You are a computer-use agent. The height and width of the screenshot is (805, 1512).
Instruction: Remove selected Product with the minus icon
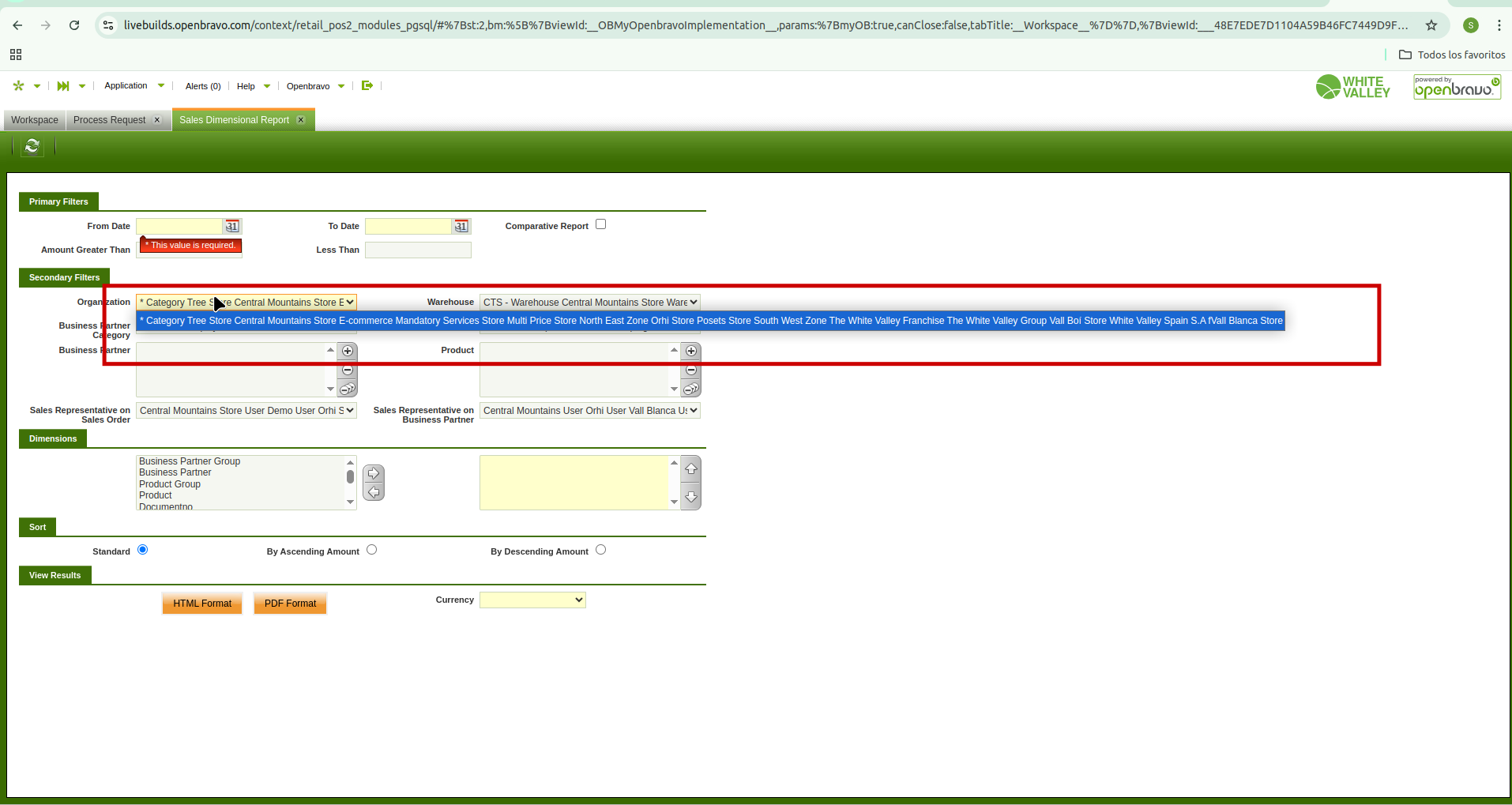pyautogui.click(x=691, y=371)
